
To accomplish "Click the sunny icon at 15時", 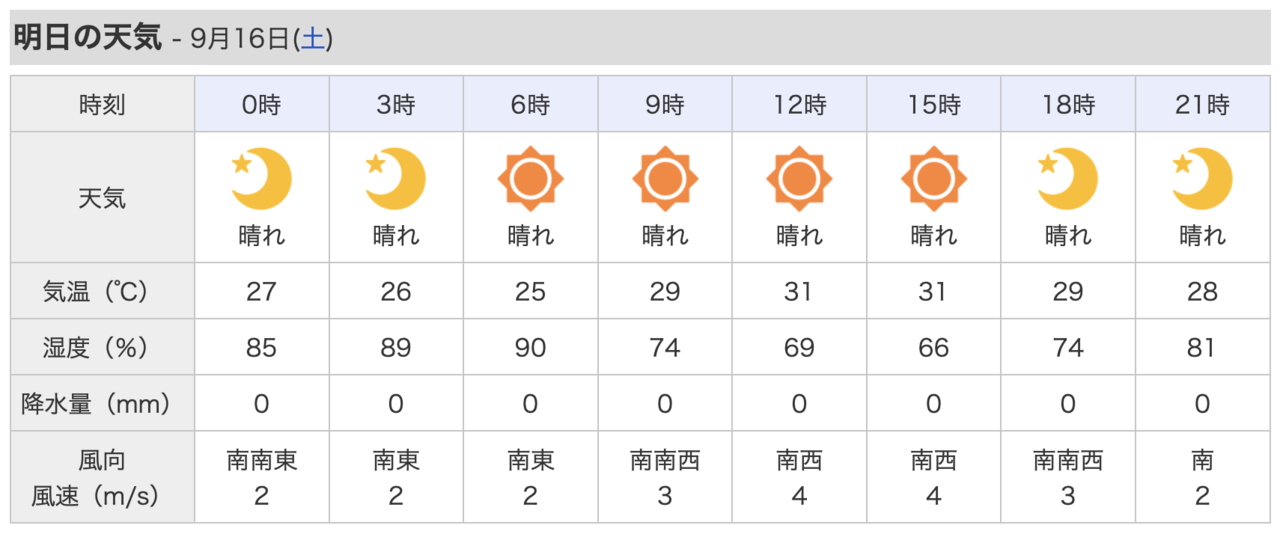I will pyautogui.click(x=934, y=179).
